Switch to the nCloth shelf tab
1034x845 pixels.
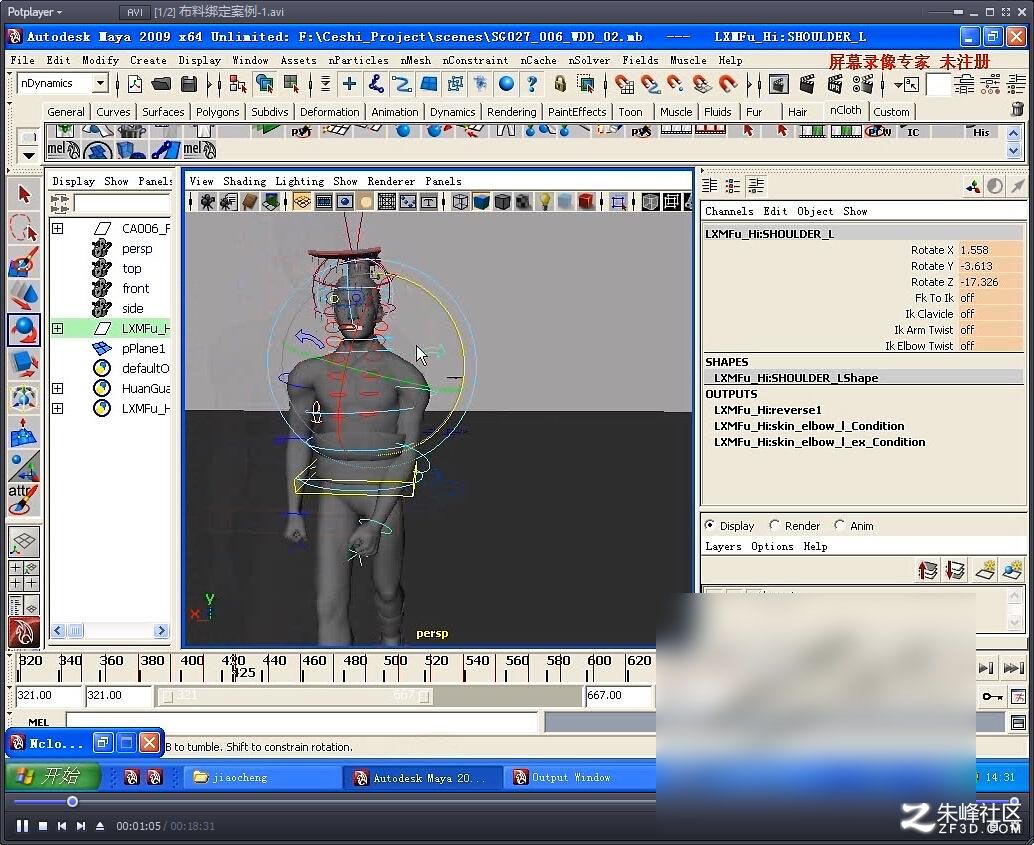click(845, 110)
